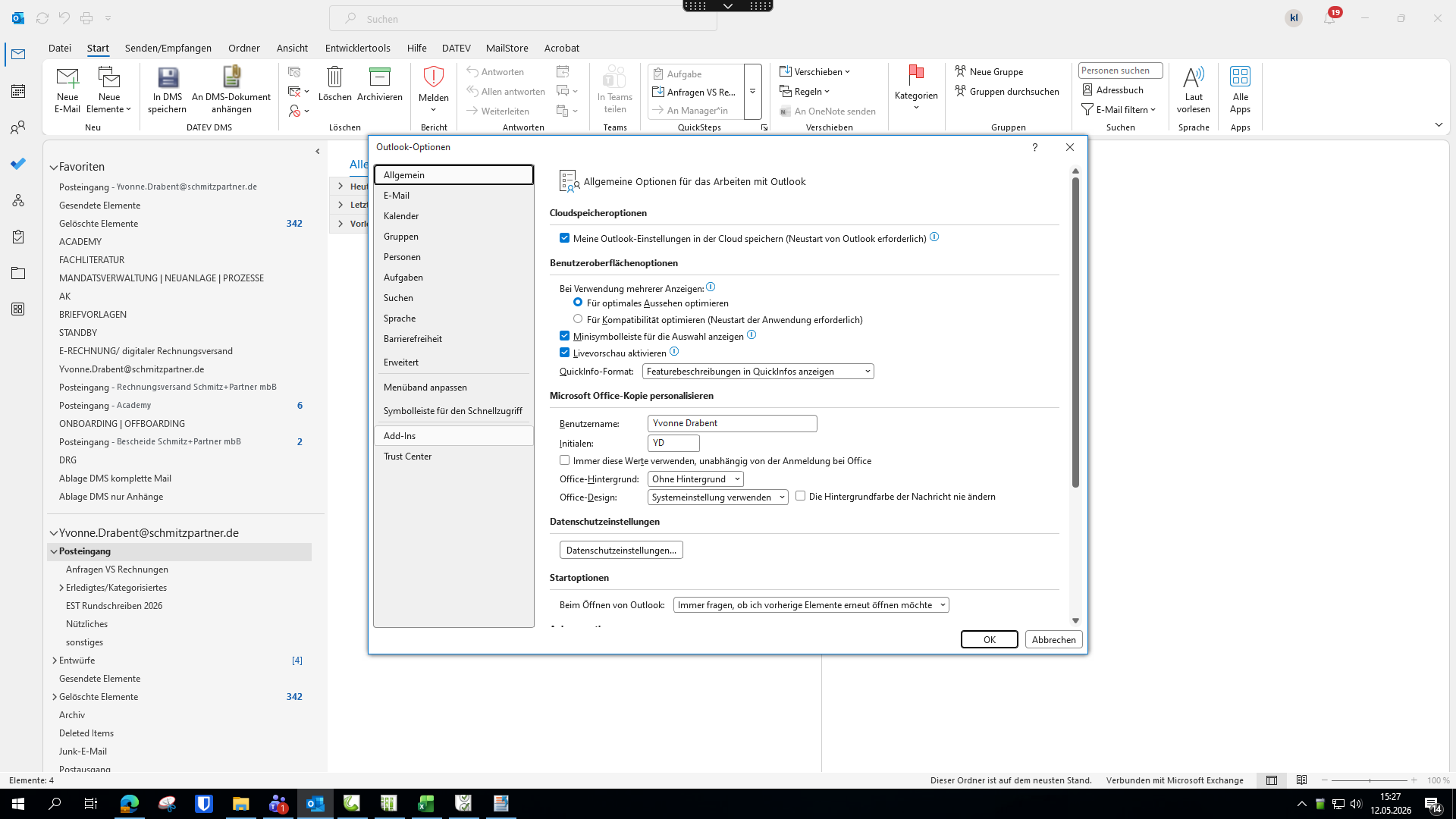Open the Office-Hintergrund dropdown
Image resolution: width=1456 pixels, height=819 pixels.
click(x=695, y=479)
